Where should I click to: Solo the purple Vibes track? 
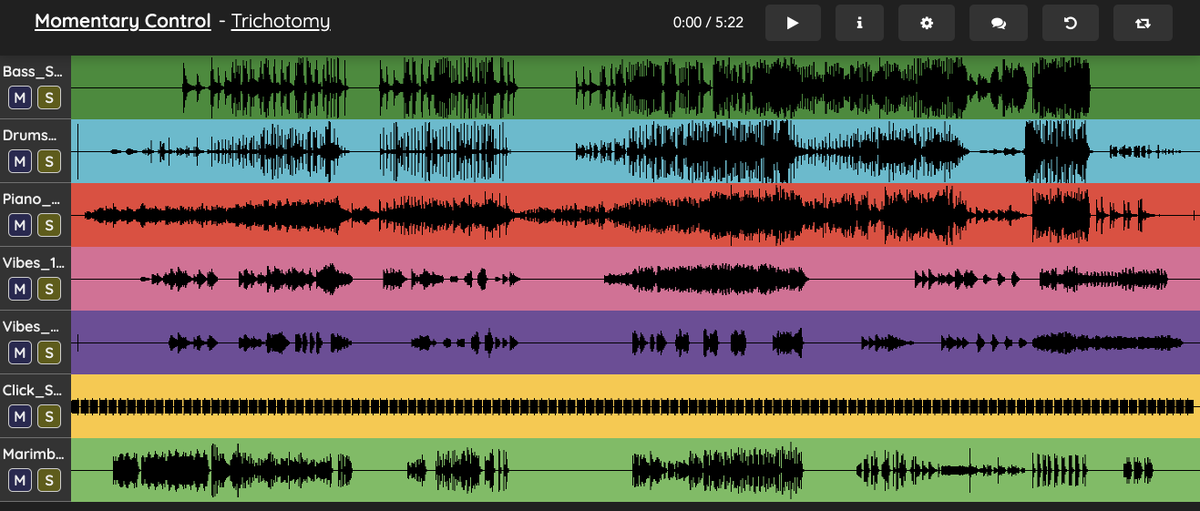(x=48, y=353)
